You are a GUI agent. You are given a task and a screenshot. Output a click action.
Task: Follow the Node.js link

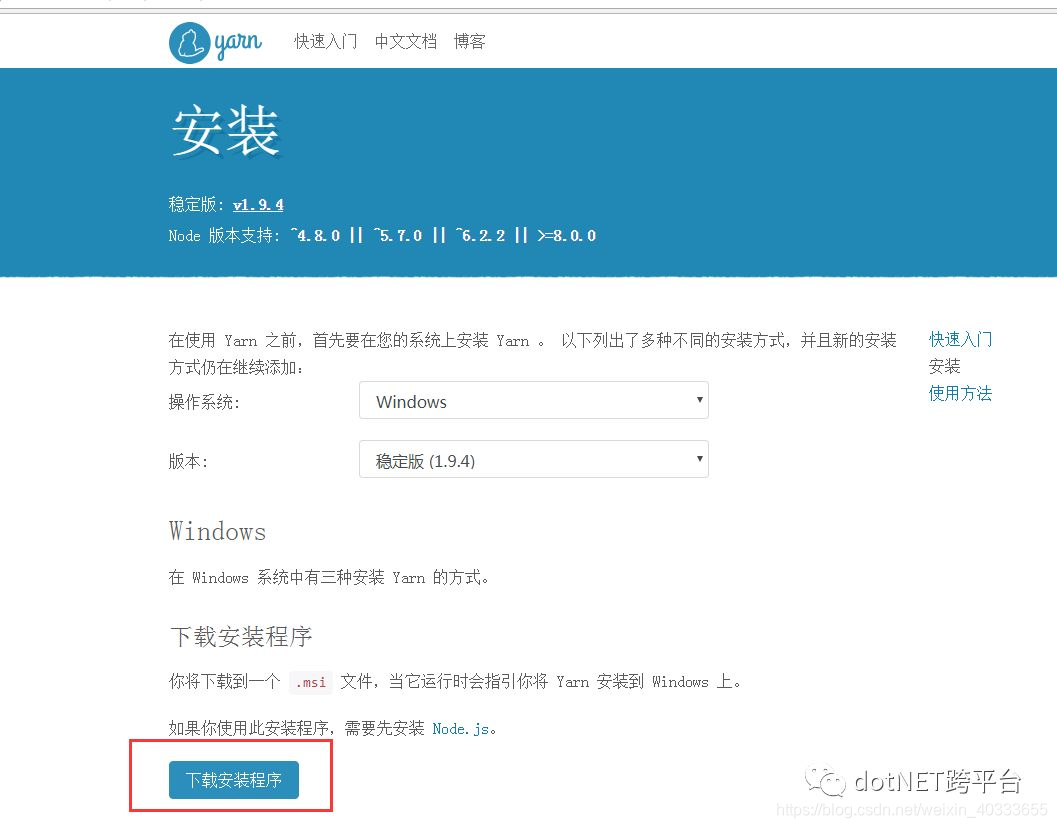pyautogui.click(x=461, y=729)
